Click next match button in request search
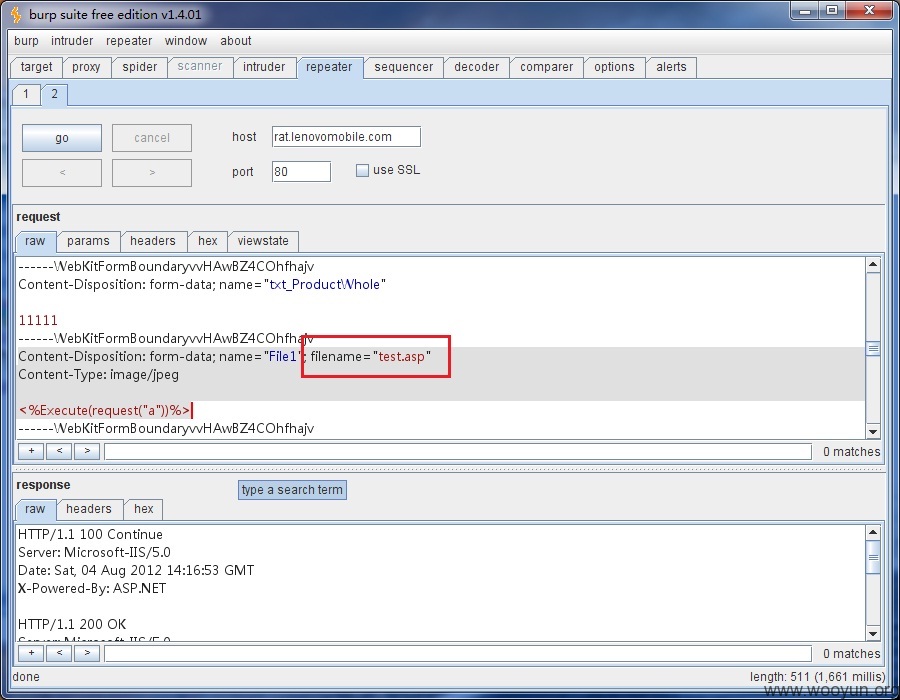The width and height of the screenshot is (900, 700). [87, 451]
